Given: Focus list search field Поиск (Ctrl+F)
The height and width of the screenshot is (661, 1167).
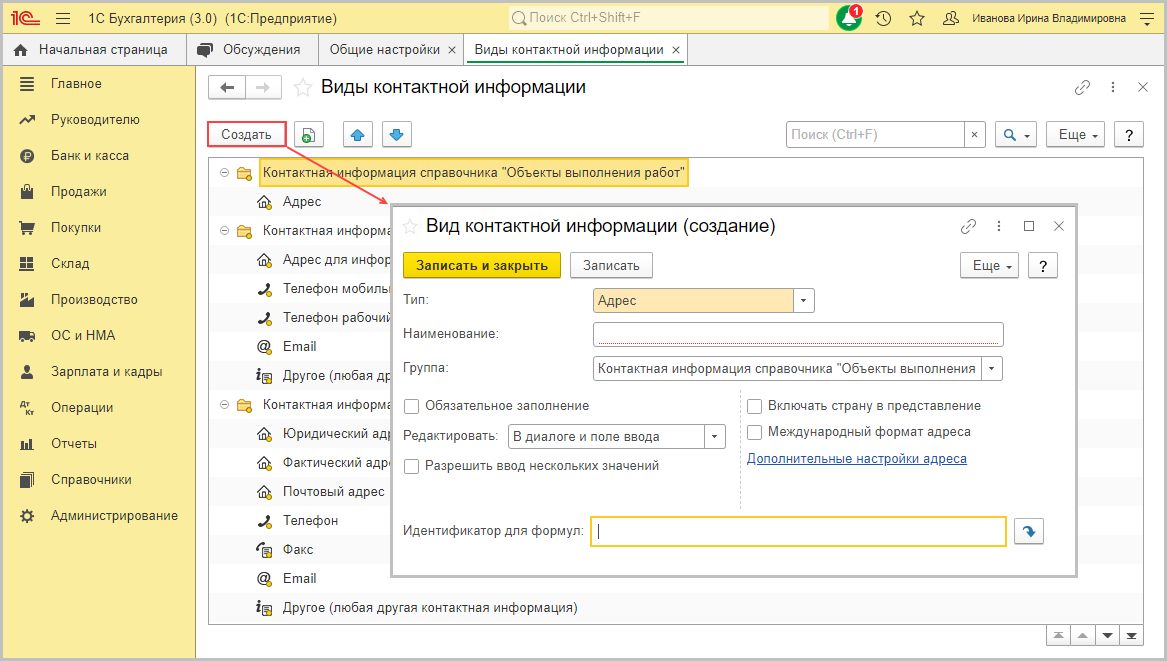Looking at the screenshot, I should click(x=875, y=135).
